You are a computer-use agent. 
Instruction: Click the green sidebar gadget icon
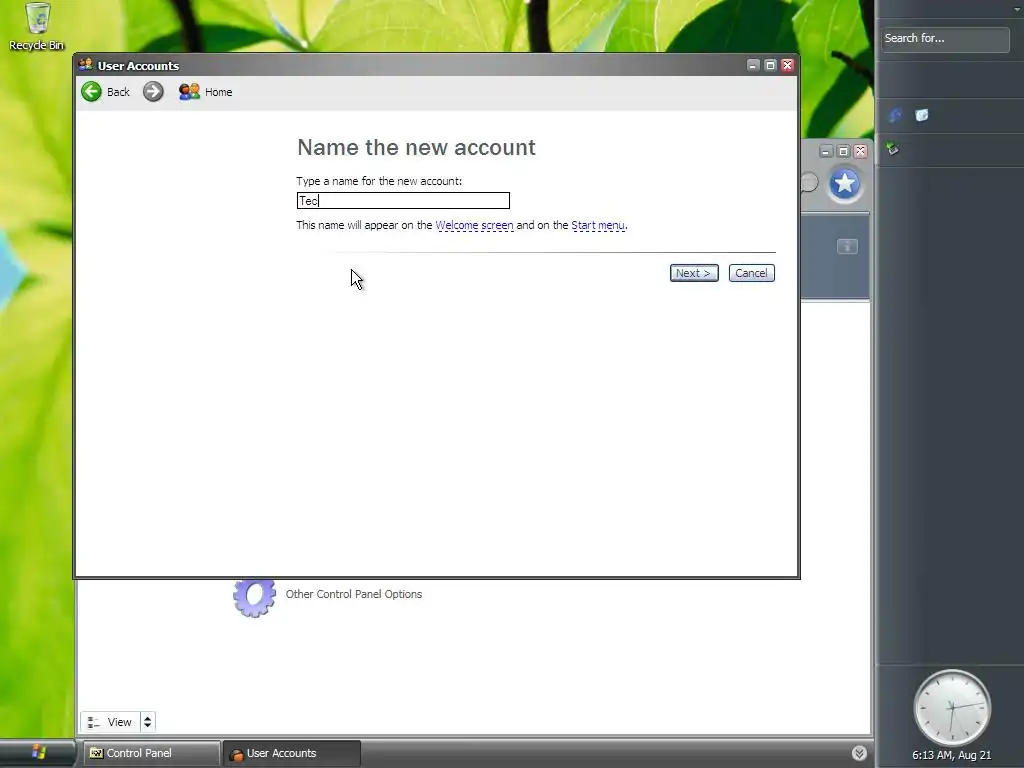click(893, 149)
